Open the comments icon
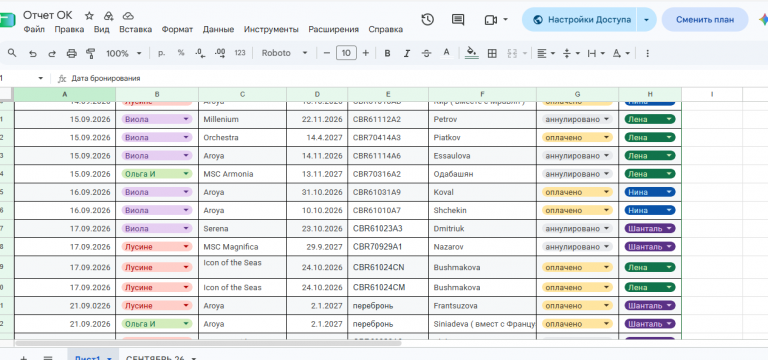The image size is (768, 360). point(457,20)
